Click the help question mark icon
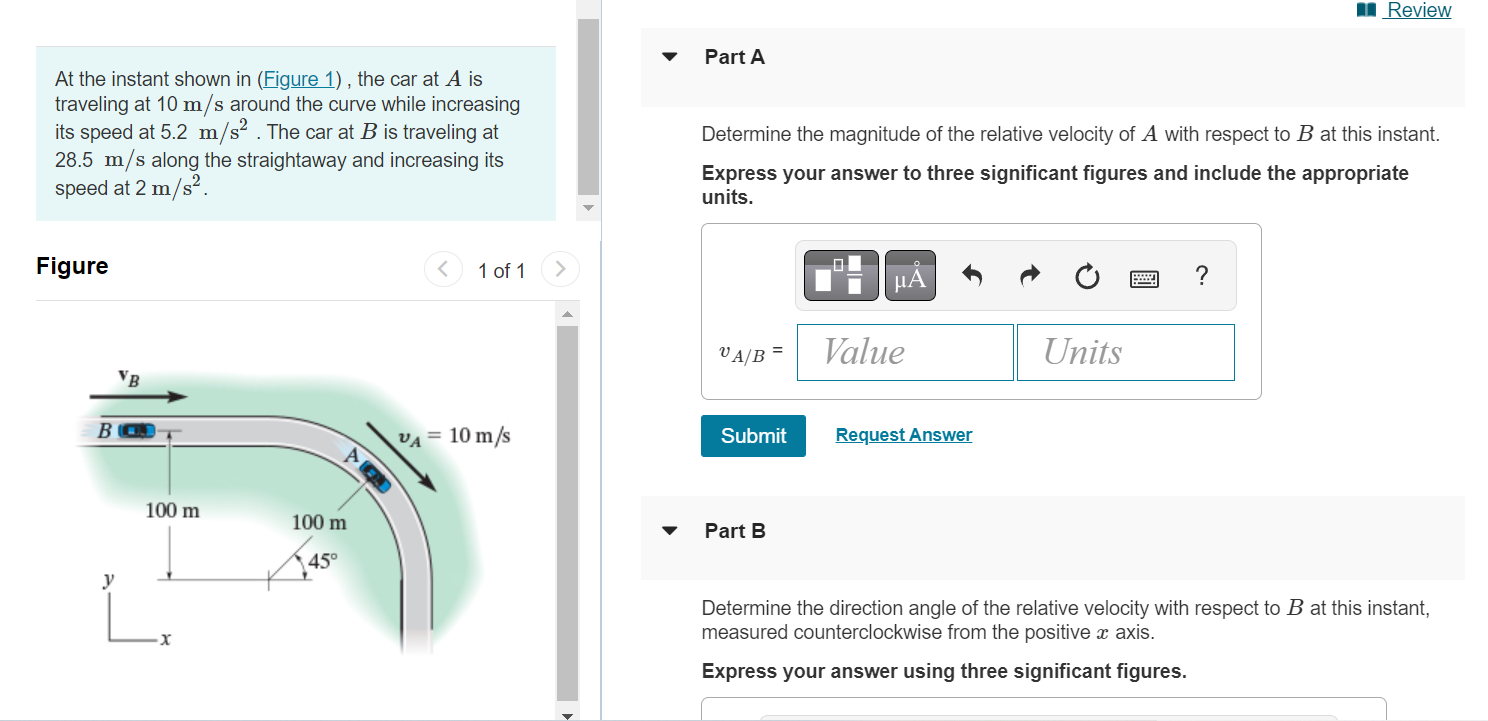This screenshot has height=721, width=1488. pyautogui.click(x=1201, y=276)
